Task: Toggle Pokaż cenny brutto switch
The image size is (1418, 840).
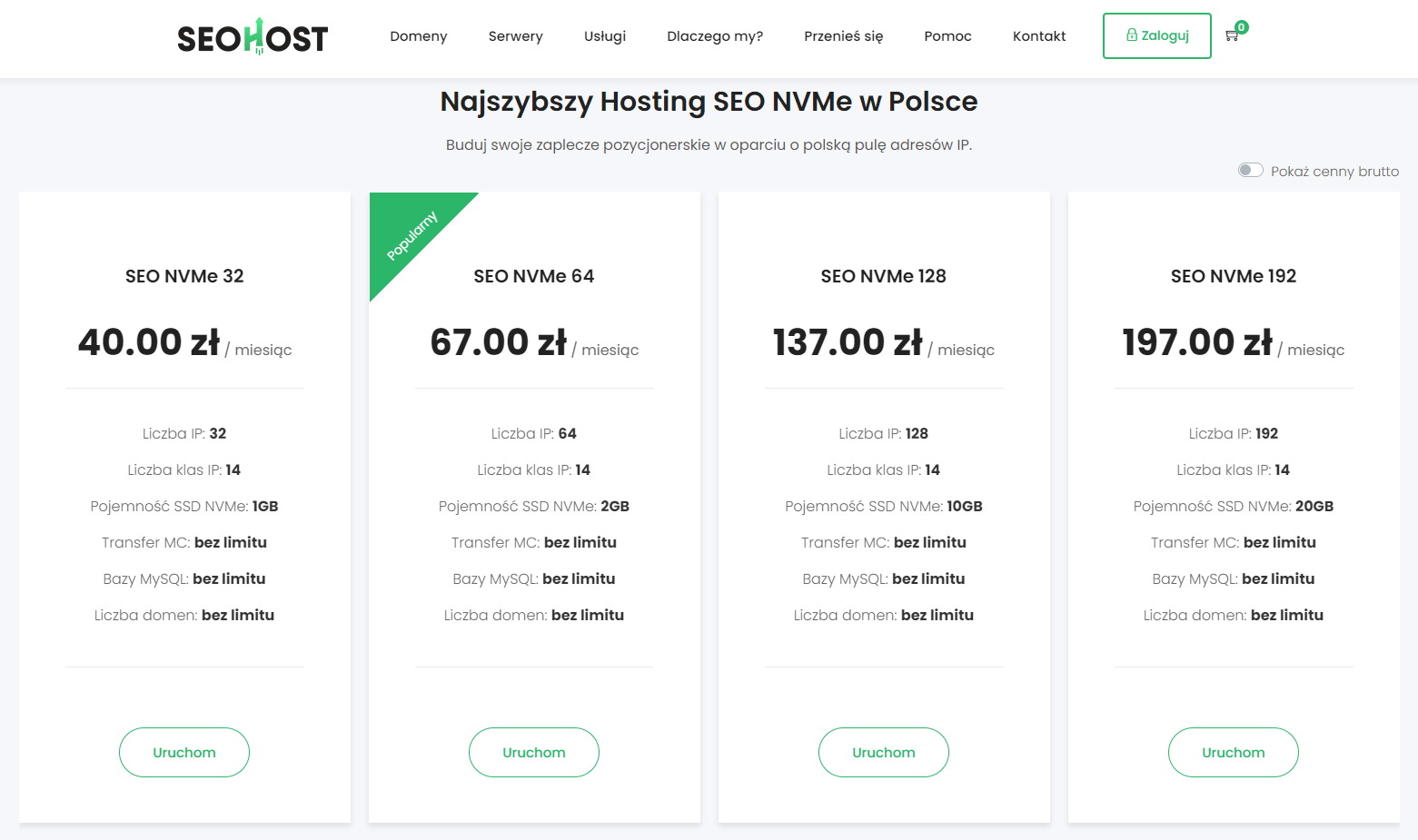Action: tap(1251, 171)
